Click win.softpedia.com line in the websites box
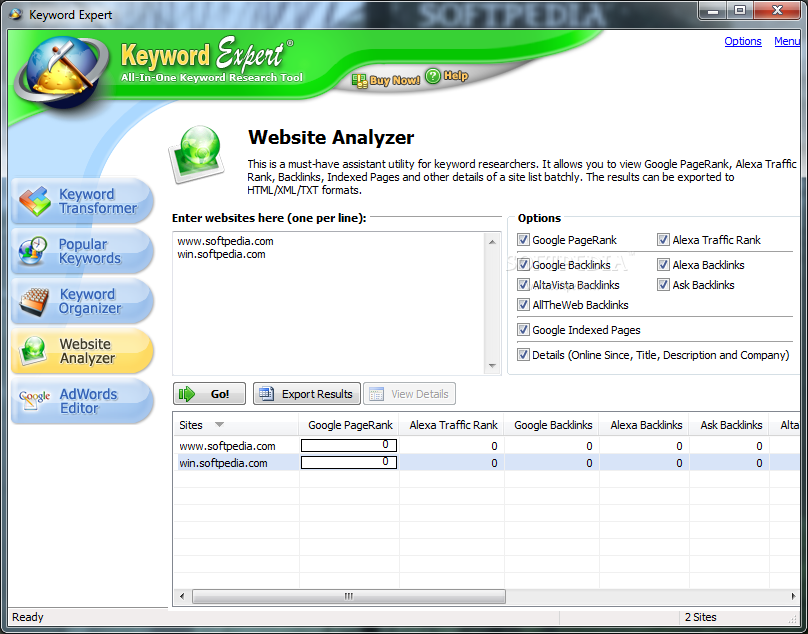The image size is (808, 634). [x=221, y=254]
